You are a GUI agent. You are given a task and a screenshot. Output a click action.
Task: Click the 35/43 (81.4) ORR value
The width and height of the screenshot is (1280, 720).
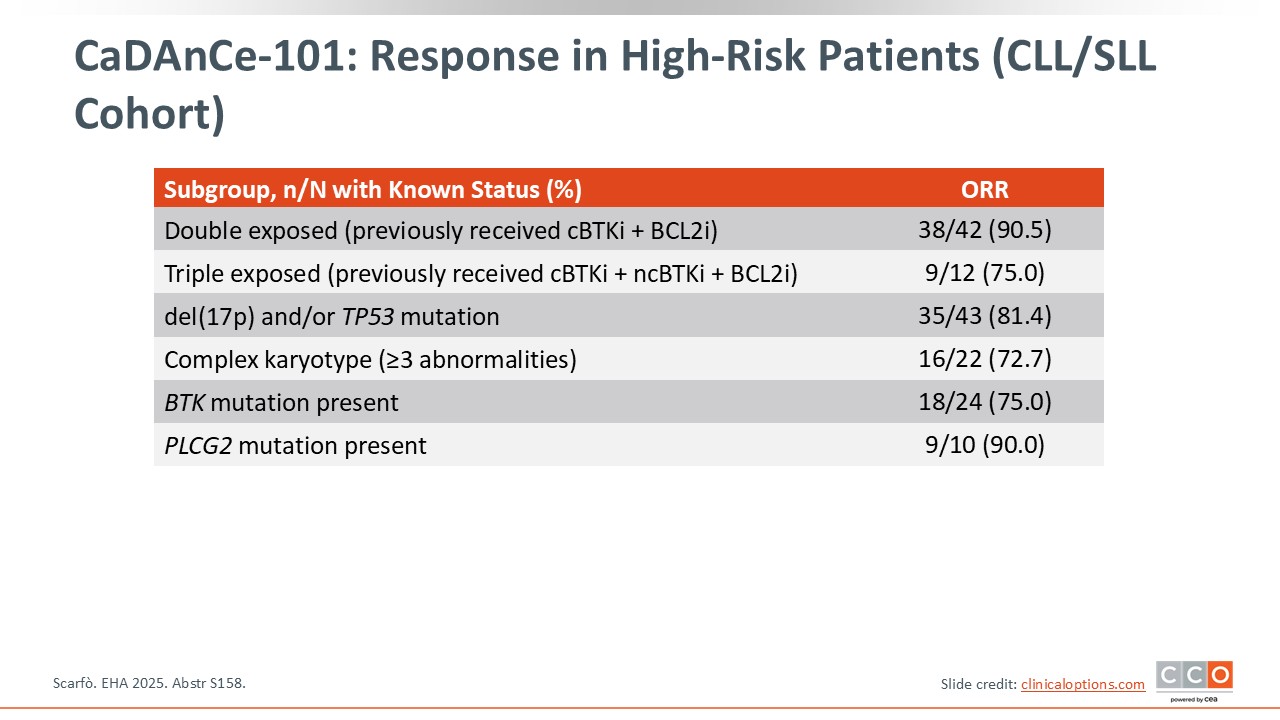[x=984, y=317]
